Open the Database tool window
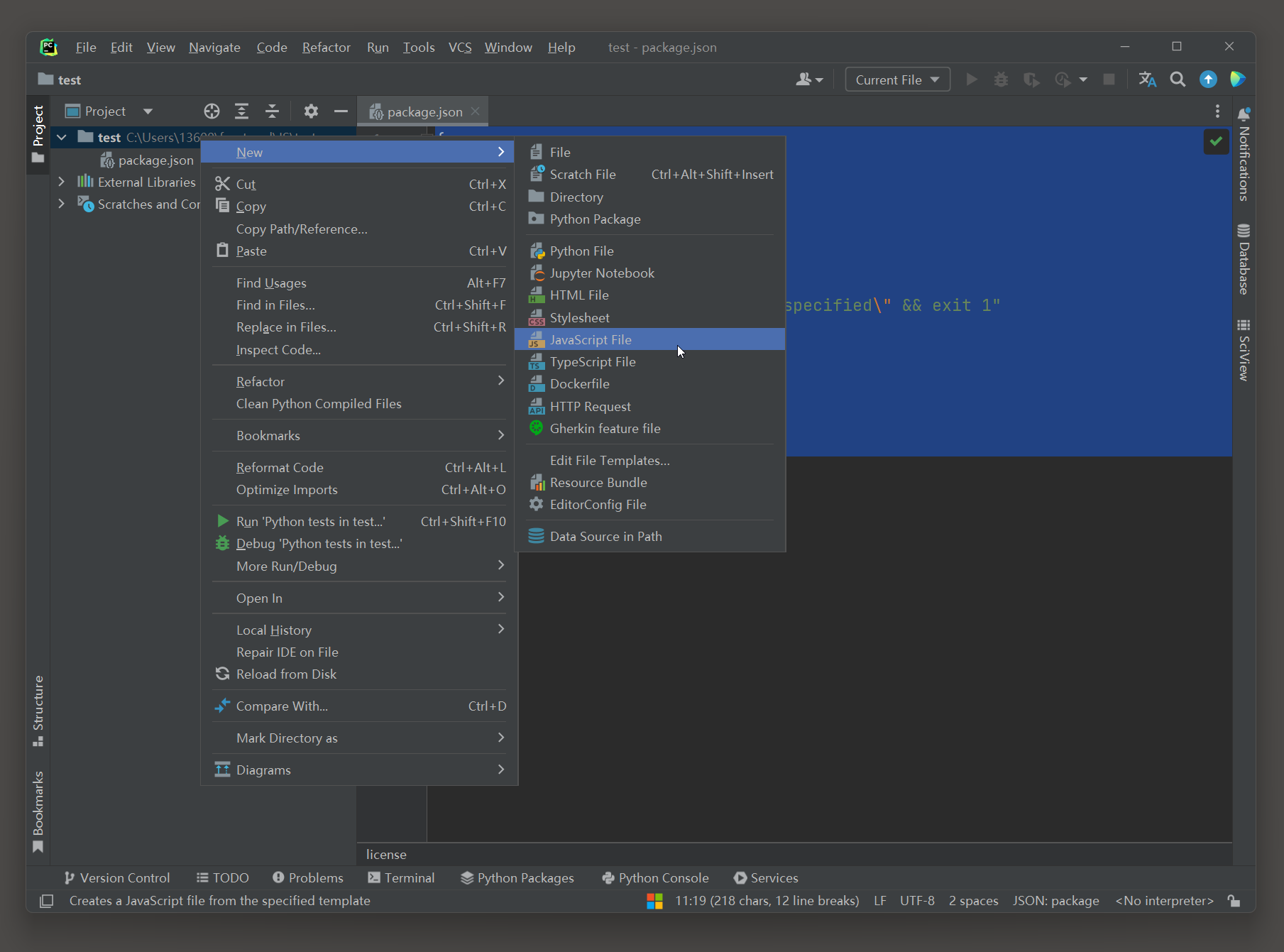This screenshot has width=1284, height=952. pos(1244,259)
